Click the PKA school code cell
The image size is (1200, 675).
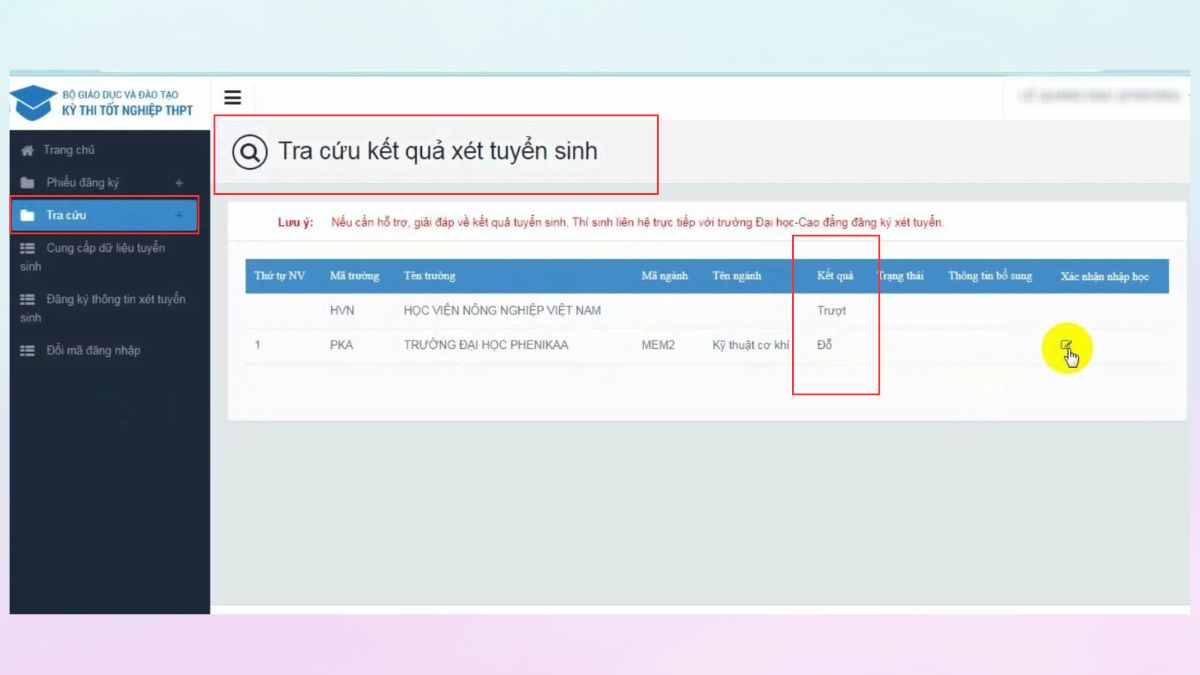341,345
